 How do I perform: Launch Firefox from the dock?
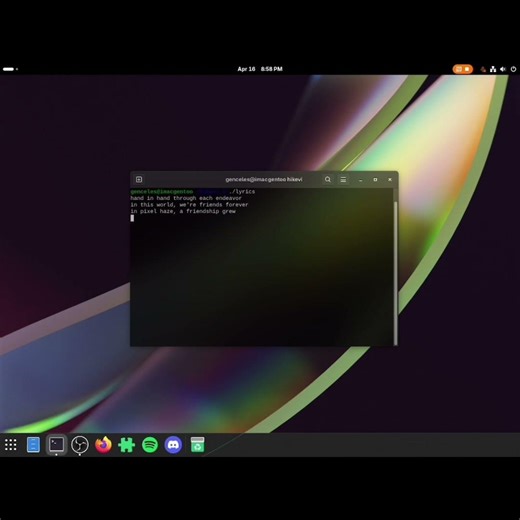103,445
